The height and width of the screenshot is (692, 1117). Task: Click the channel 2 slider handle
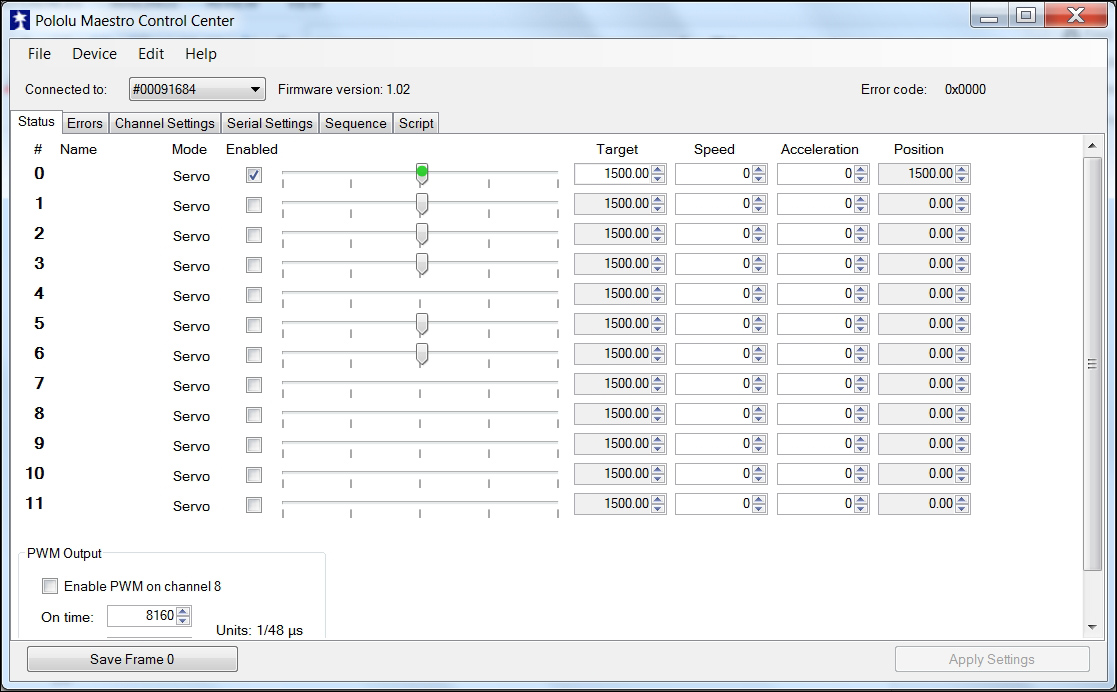(422, 234)
